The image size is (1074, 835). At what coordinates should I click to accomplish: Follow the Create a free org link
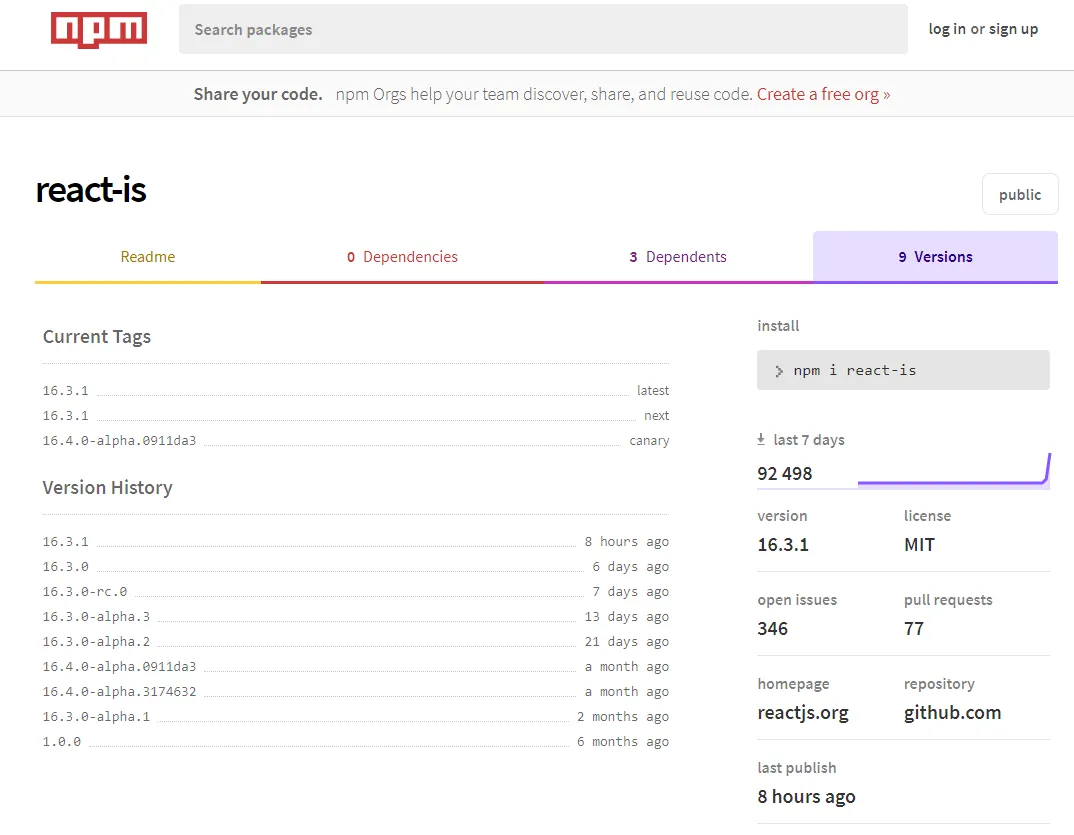point(823,94)
